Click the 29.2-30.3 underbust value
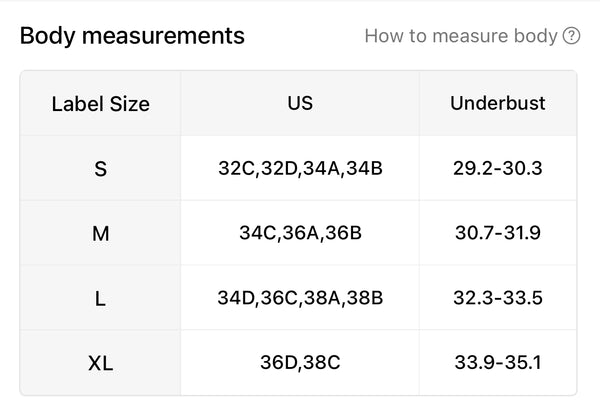The width and height of the screenshot is (600, 400). [498, 168]
